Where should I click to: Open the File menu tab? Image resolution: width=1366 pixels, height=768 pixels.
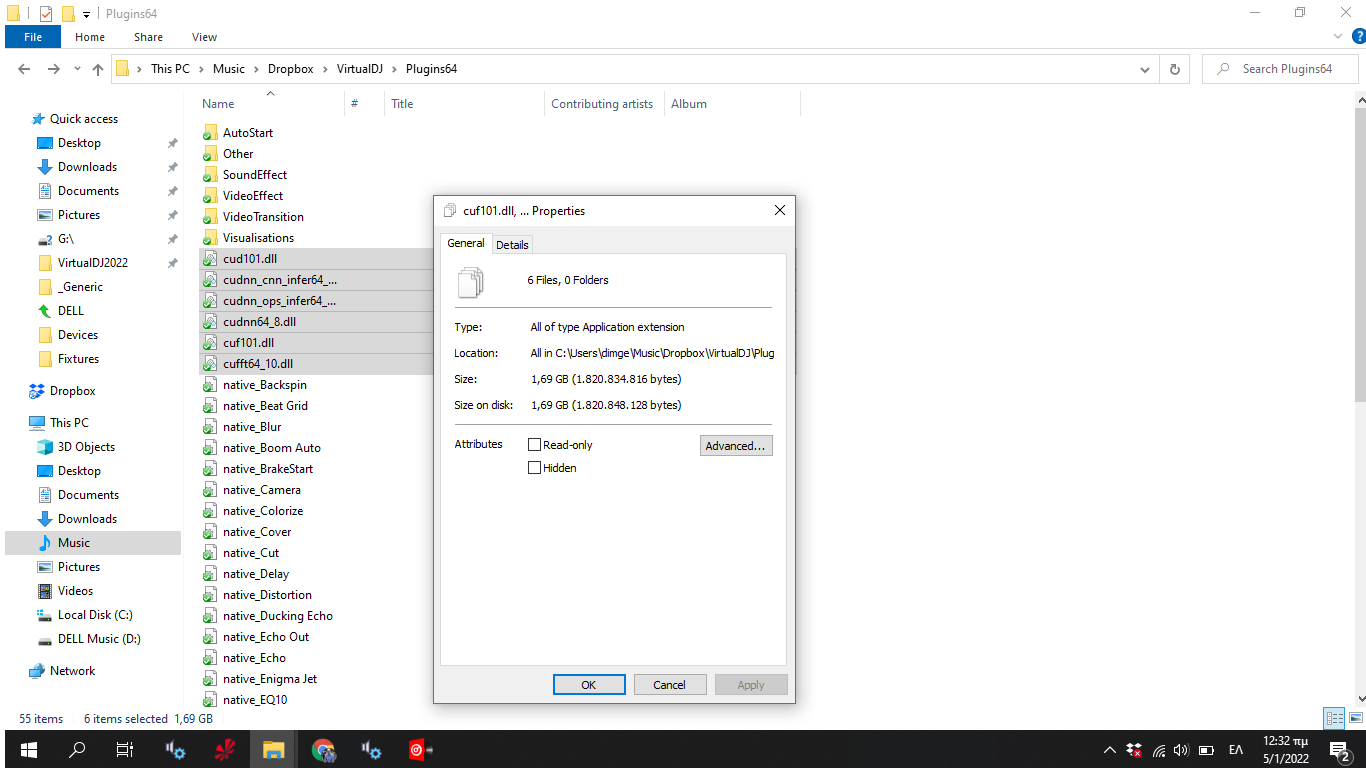[33, 37]
